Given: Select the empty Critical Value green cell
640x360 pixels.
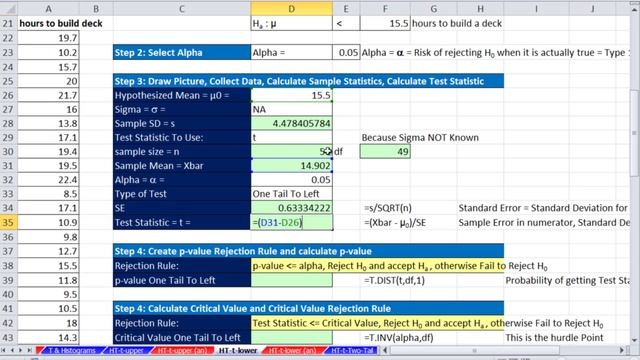Looking at the screenshot, I should tap(291, 338).
